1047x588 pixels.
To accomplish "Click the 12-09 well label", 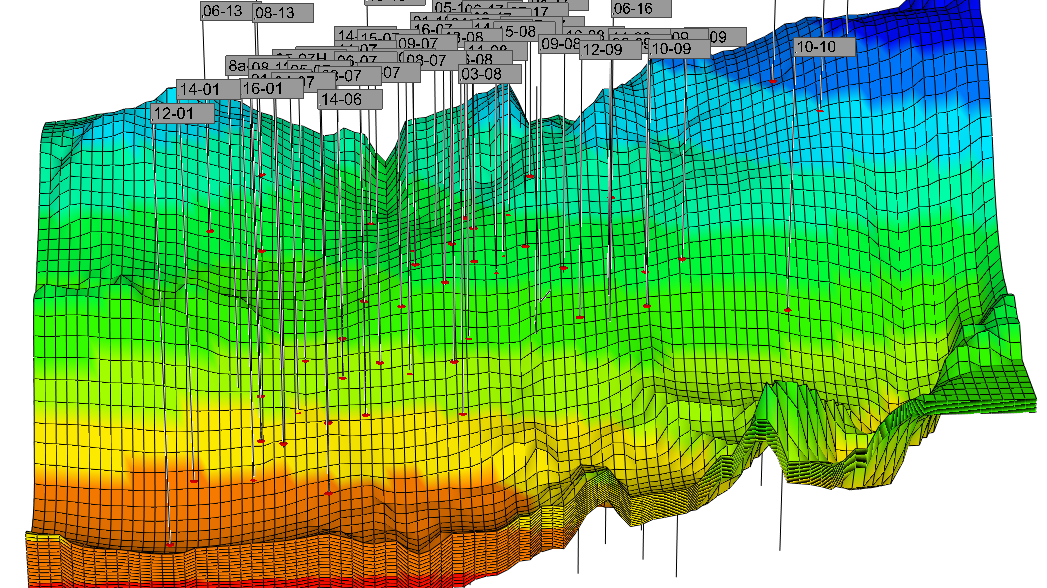I will point(610,49).
